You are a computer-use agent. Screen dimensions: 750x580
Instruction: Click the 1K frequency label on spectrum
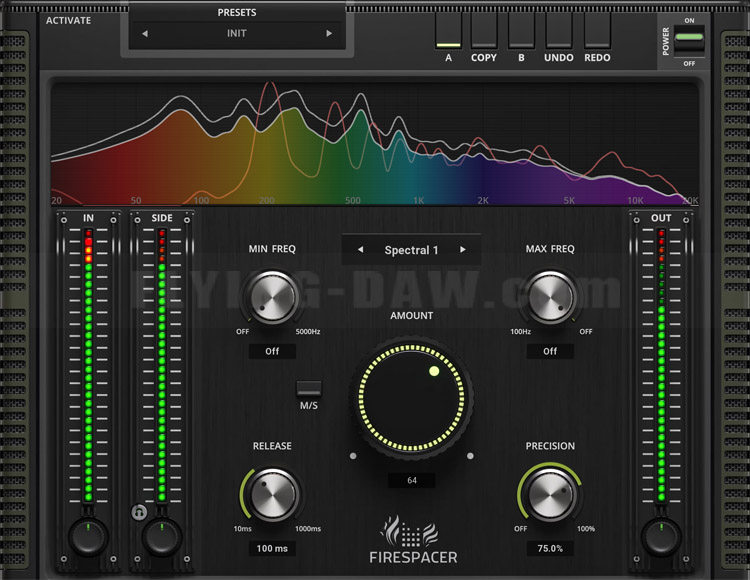click(419, 200)
